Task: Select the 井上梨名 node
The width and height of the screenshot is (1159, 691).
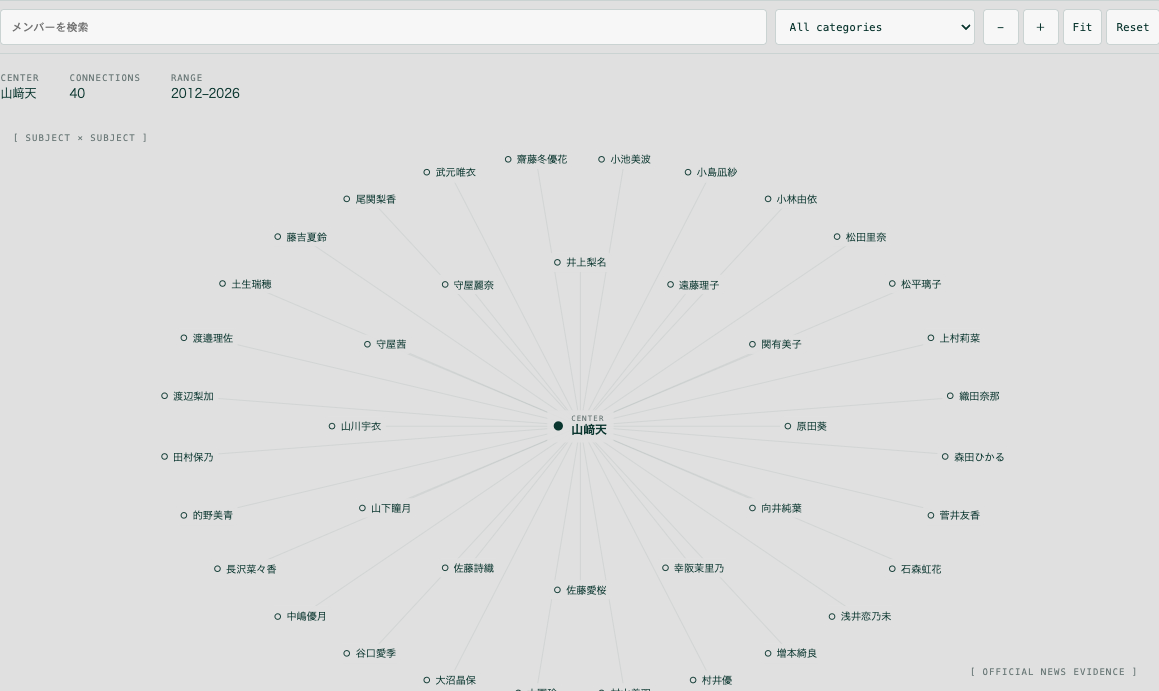Action: (580, 262)
